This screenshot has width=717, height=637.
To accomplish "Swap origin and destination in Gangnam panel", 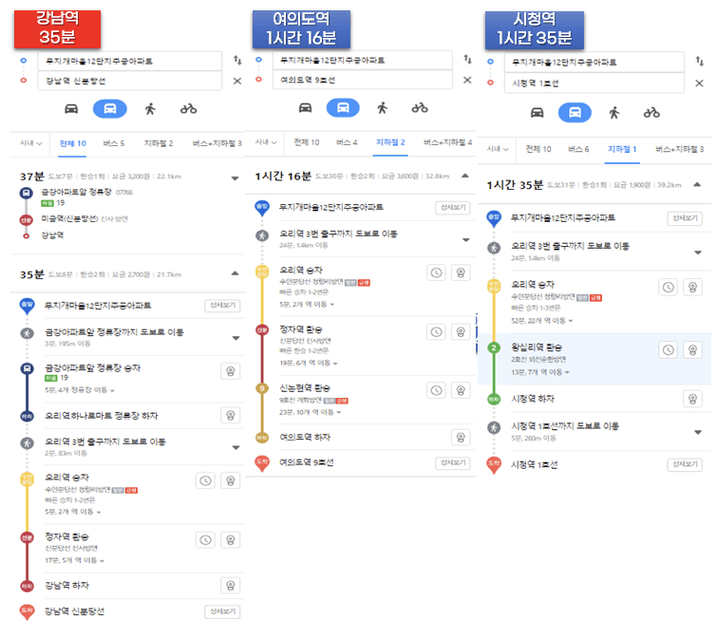I will coord(237,60).
